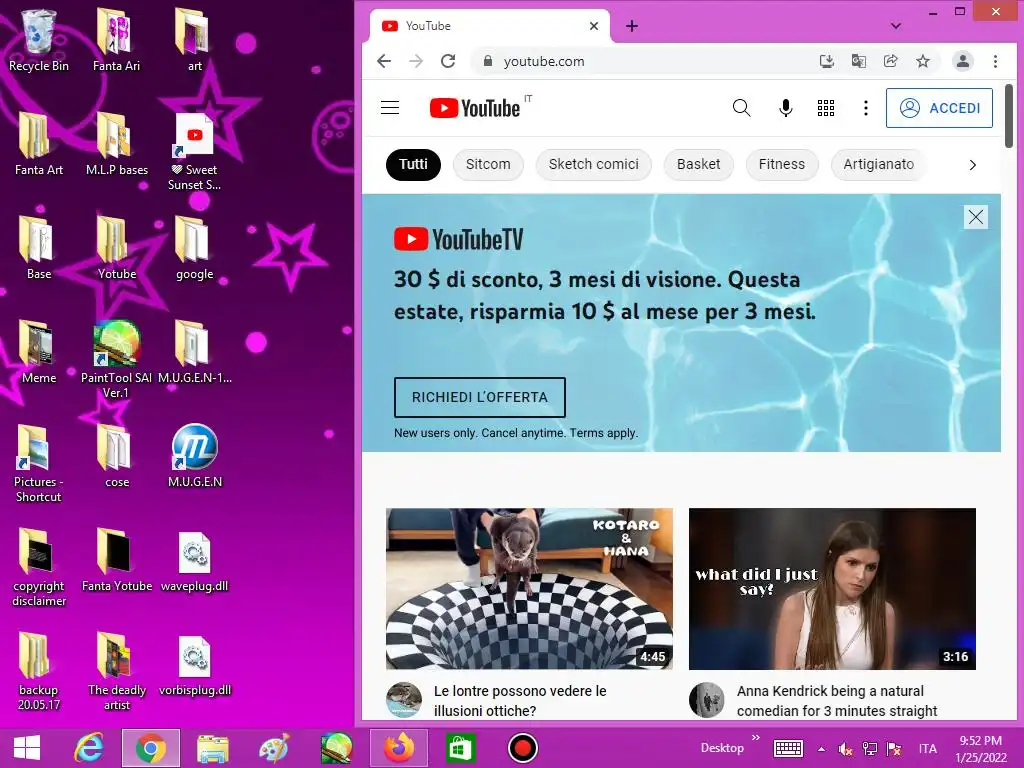Image resolution: width=1024 pixels, height=768 pixels.
Task: Select the Sketch comici filter chip
Action: point(594,165)
